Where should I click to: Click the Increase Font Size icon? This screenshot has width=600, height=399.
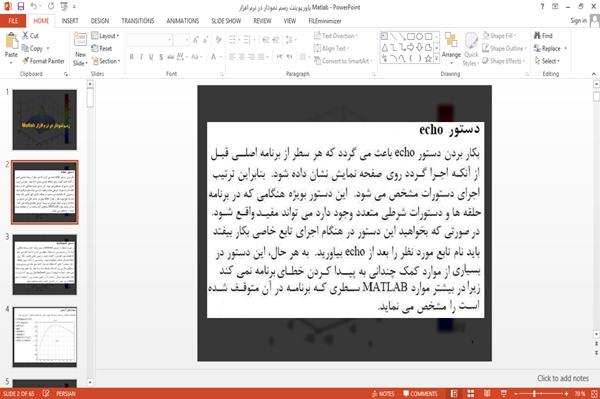(196, 39)
